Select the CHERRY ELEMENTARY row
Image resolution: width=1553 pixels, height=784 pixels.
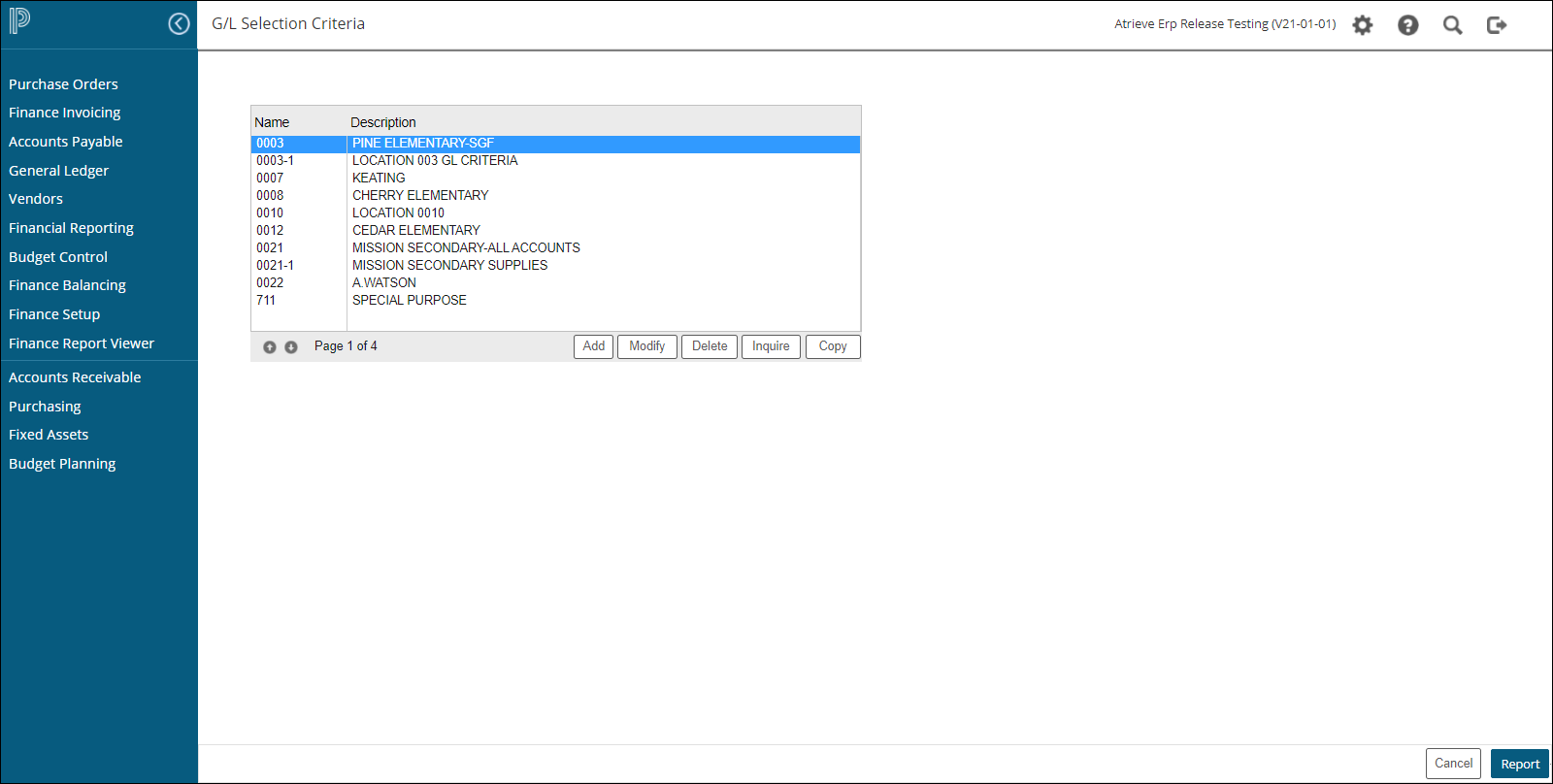coord(420,195)
